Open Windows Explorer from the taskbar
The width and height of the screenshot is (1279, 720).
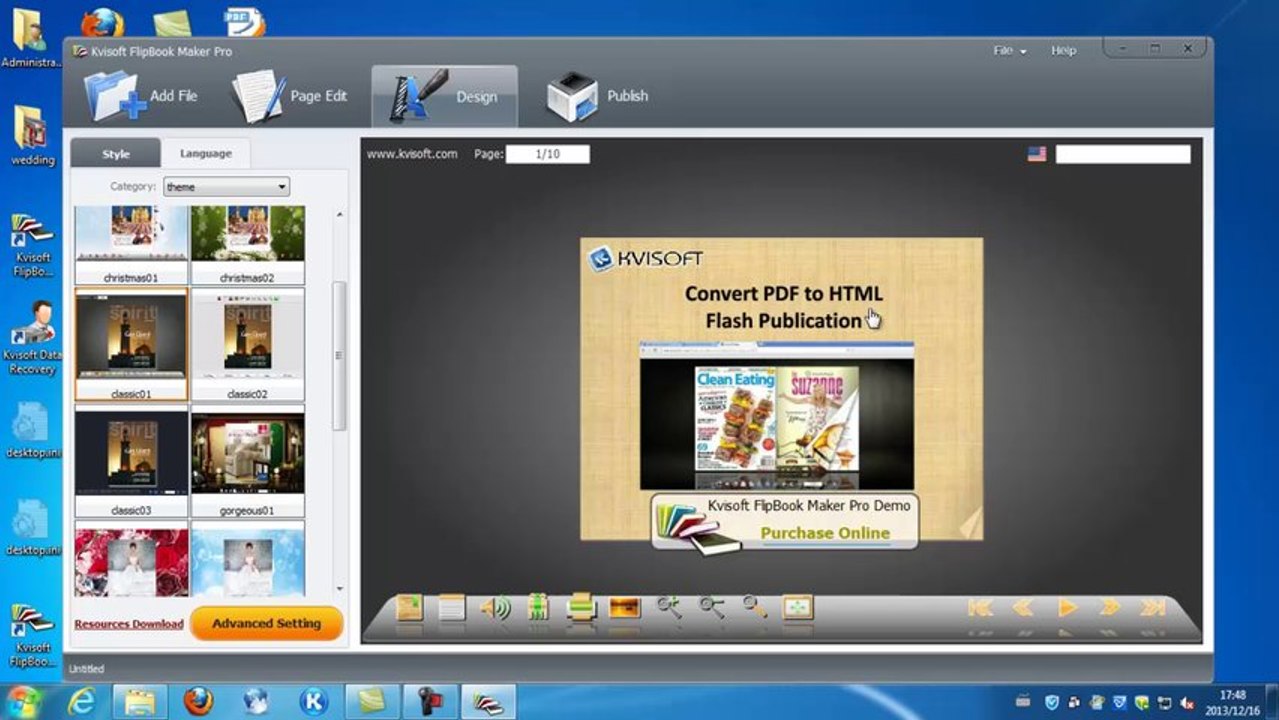pos(140,702)
